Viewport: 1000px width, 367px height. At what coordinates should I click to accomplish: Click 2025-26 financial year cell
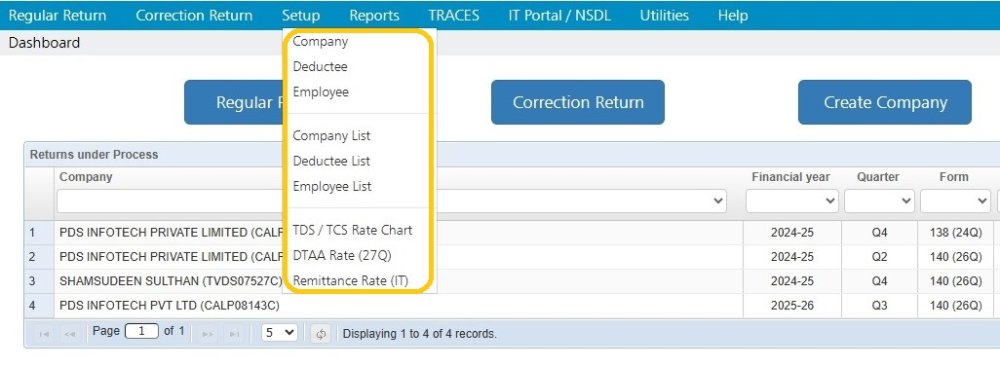pos(792,306)
